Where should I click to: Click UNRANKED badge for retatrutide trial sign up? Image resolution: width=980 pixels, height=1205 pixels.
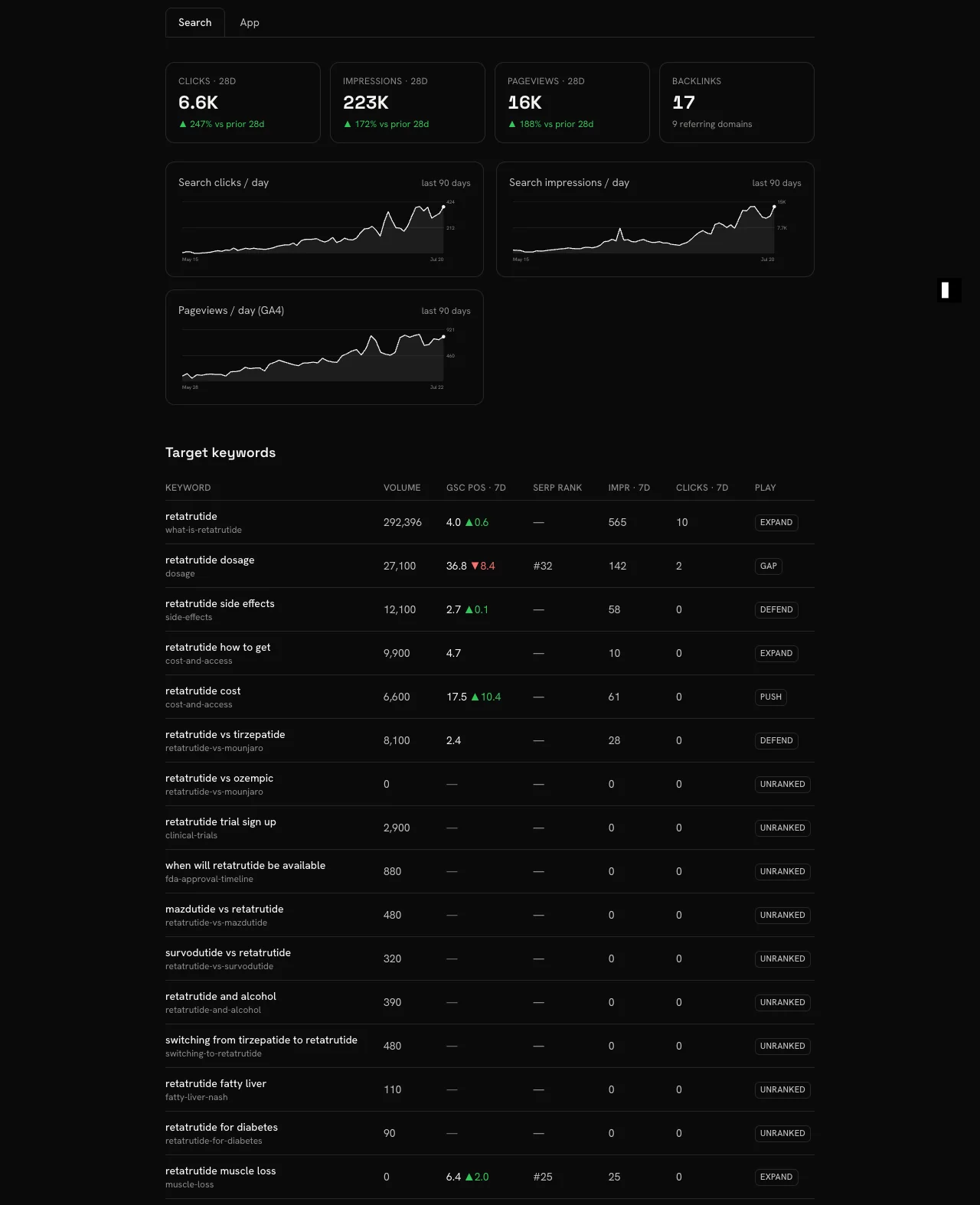click(782, 828)
